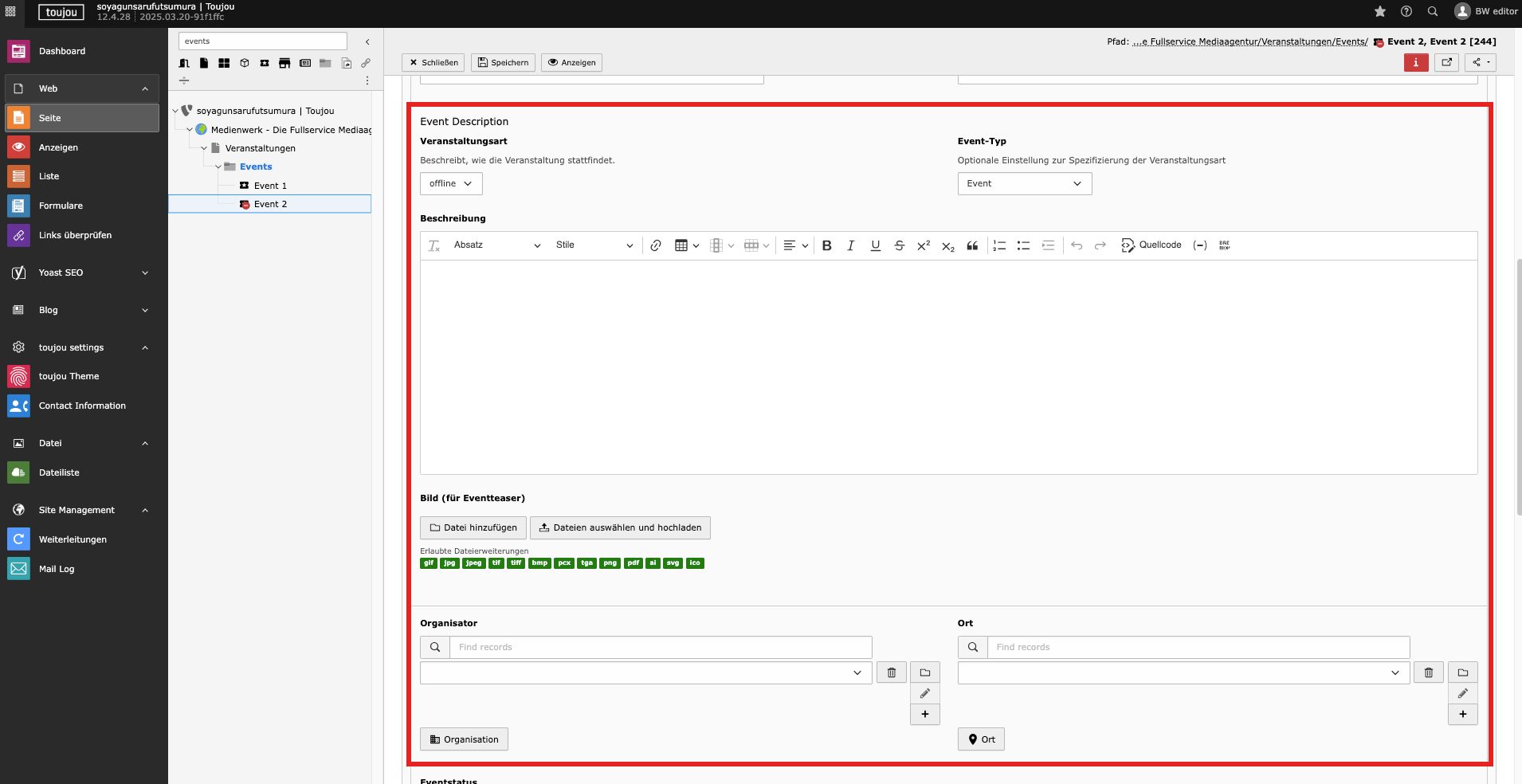Toggle Quellcode source view
Image resolution: width=1522 pixels, height=784 pixels.
pos(1151,245)
